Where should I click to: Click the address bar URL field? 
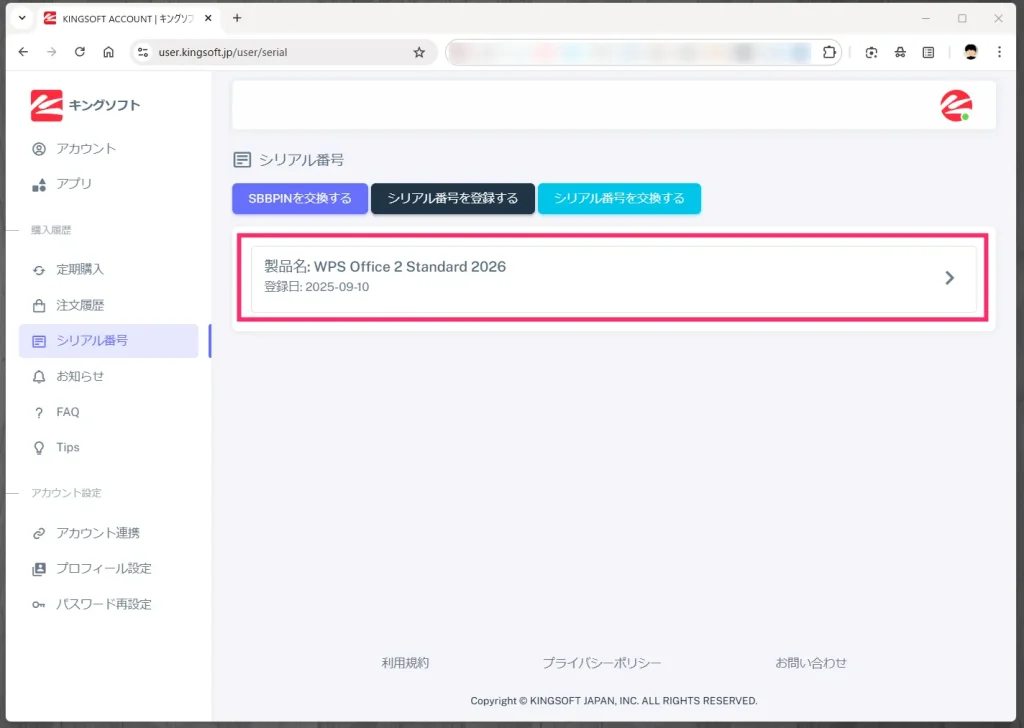(x=281, y=52)
